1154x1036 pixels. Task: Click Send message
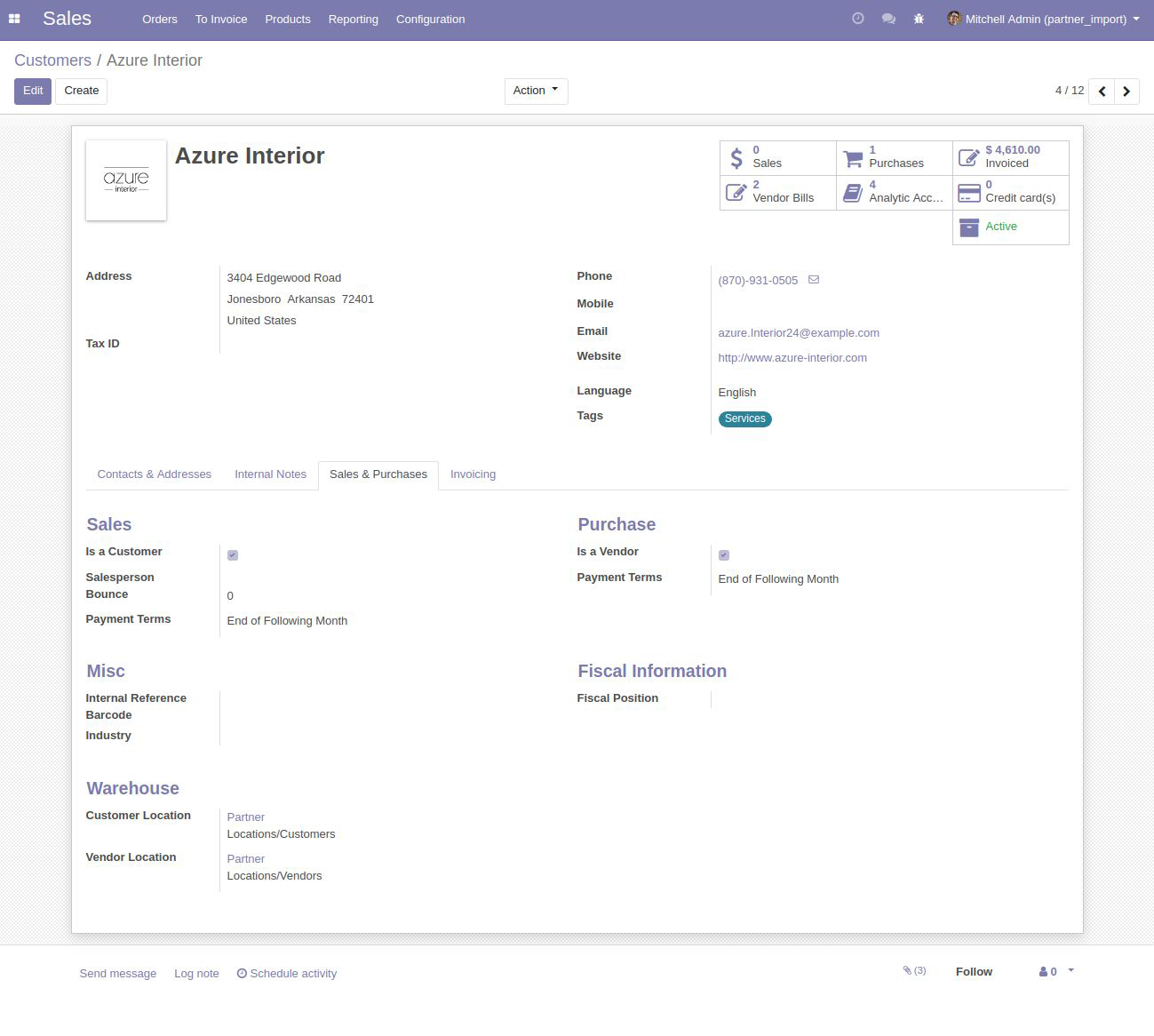point(118,974)
